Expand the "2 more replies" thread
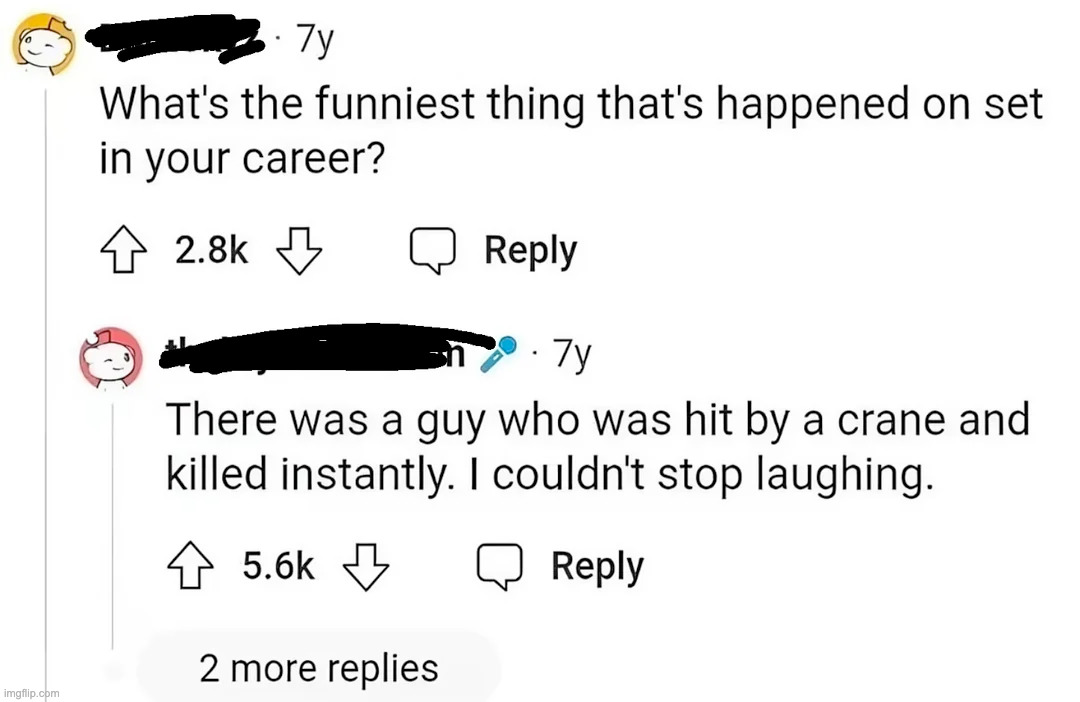Screen dimensions: 1080x702 (x=319, y=667)
